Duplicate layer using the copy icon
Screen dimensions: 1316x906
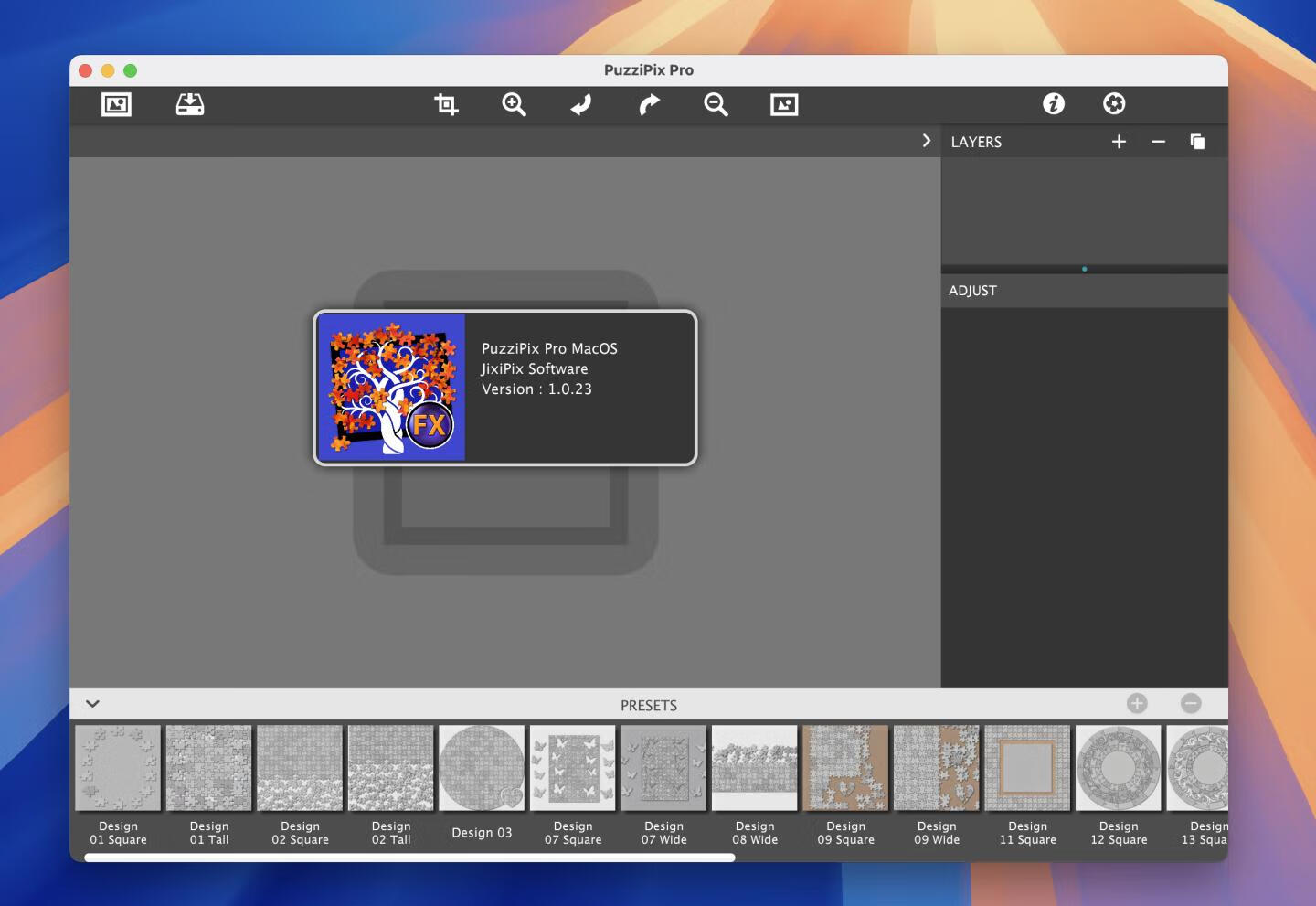[x=1197, y=142]
